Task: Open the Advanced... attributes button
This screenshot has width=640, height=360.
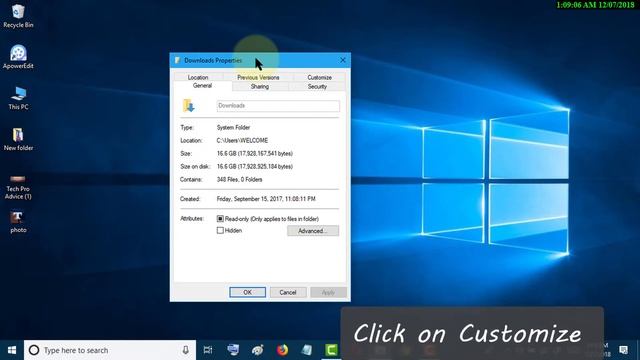Action: tap(313, 231)
